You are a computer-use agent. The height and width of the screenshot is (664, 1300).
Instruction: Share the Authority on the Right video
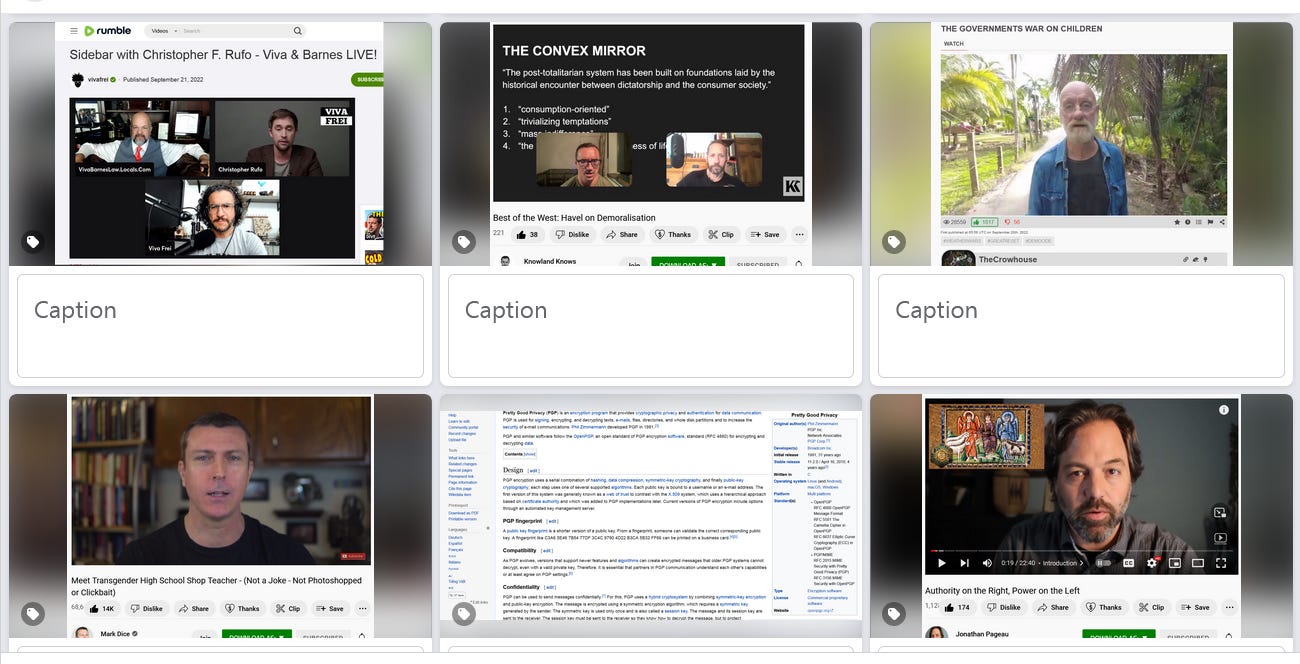pyautogui.click(x=1052, y=607)
